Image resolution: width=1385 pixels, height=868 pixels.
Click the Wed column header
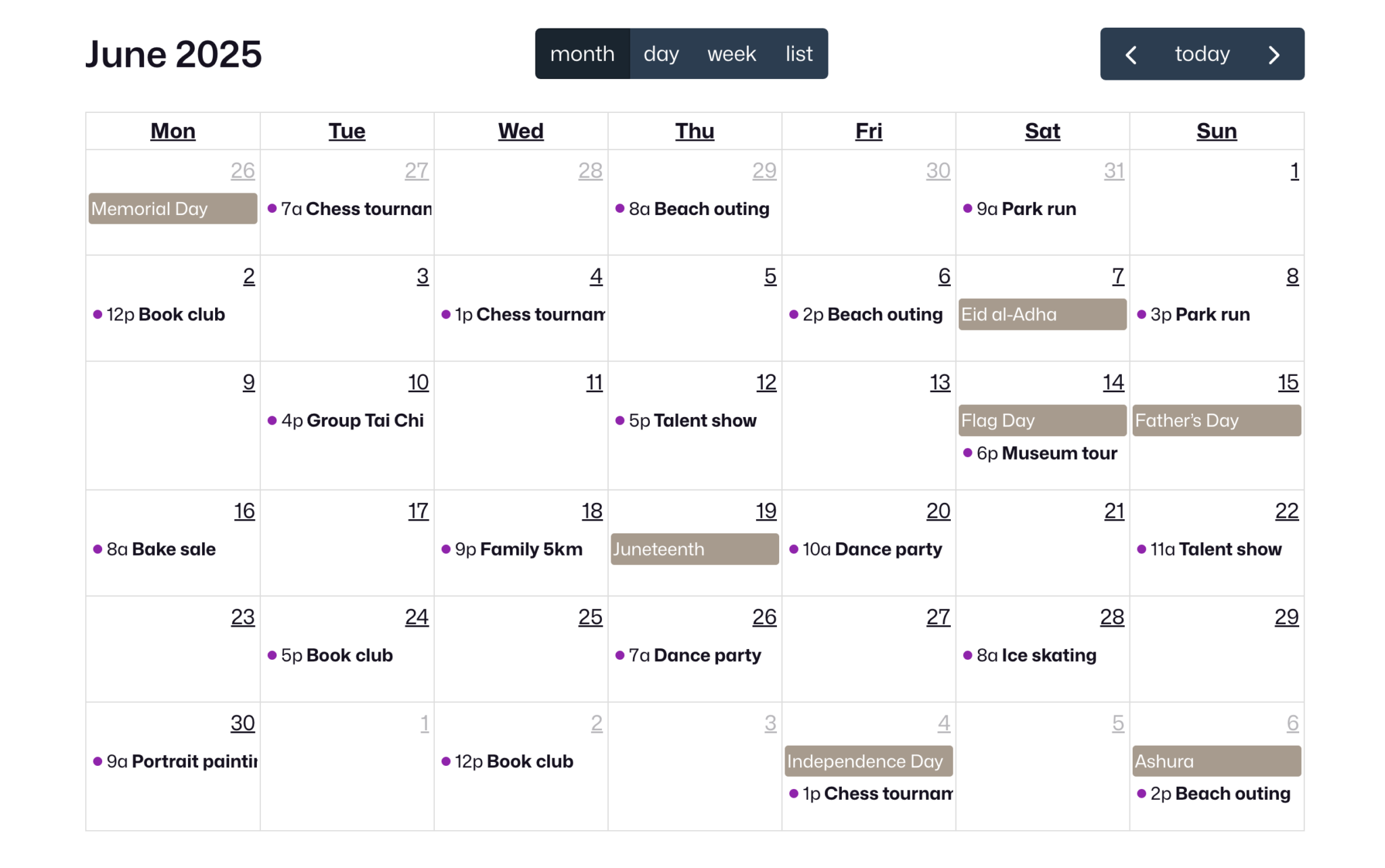[521, 131]
